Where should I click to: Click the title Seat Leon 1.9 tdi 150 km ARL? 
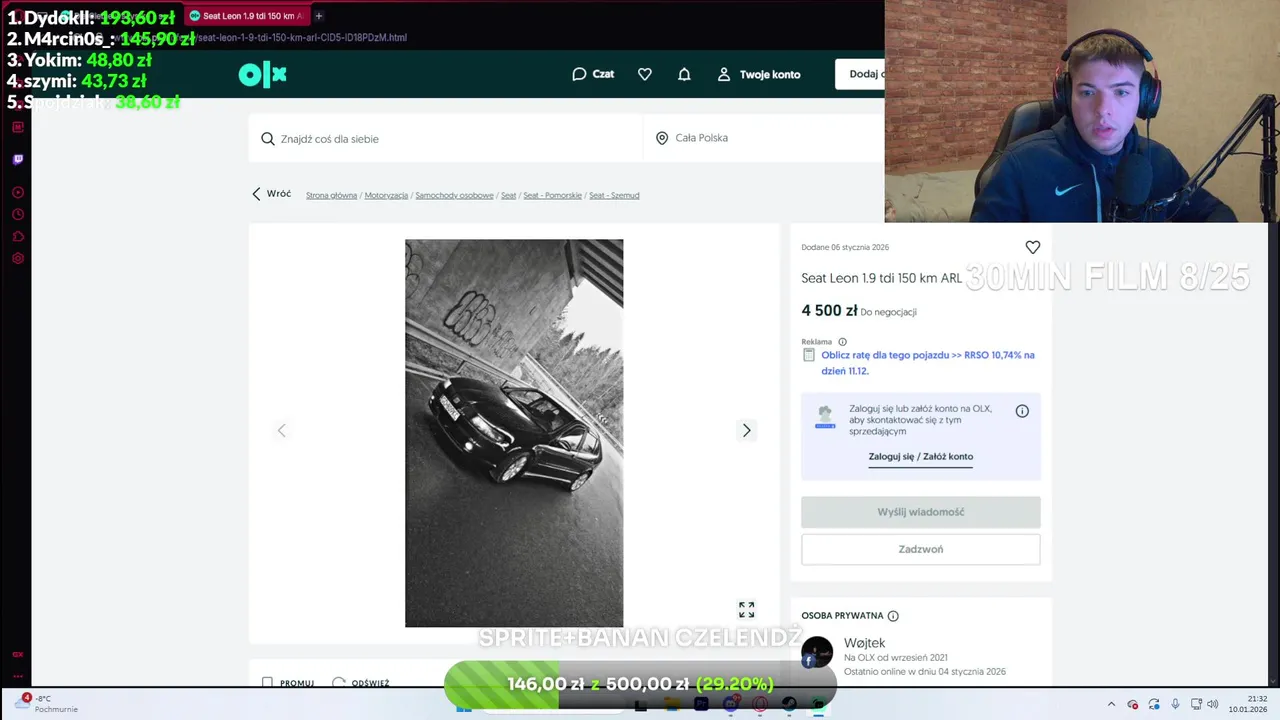881,278
